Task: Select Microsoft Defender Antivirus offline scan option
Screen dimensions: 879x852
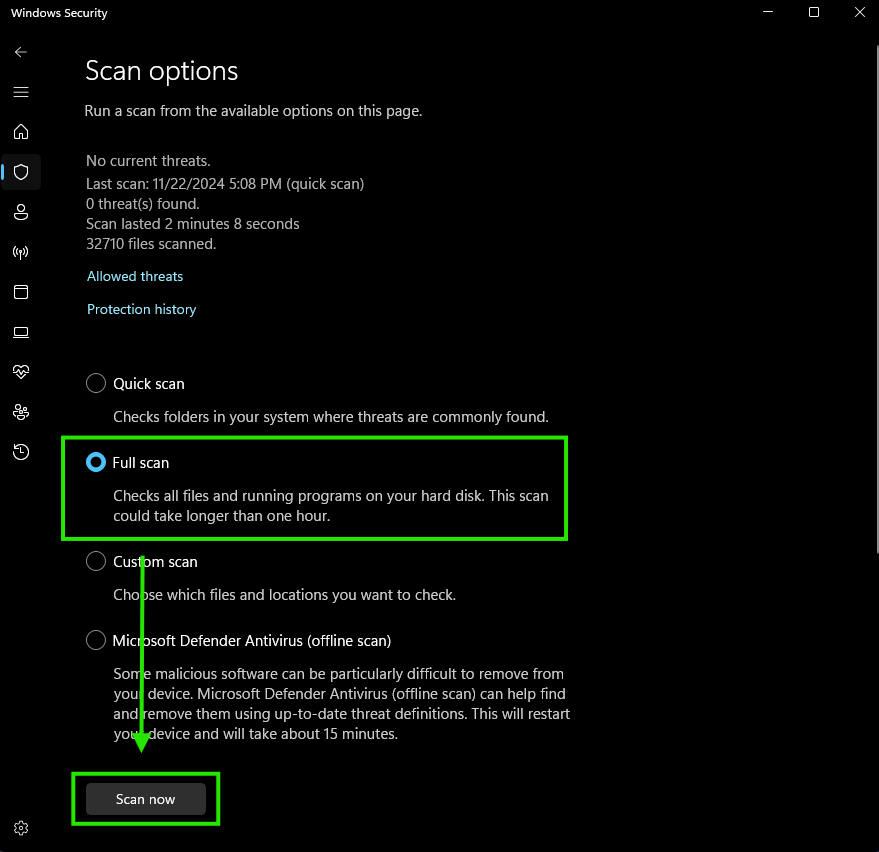Action: (x=96, y=640)
